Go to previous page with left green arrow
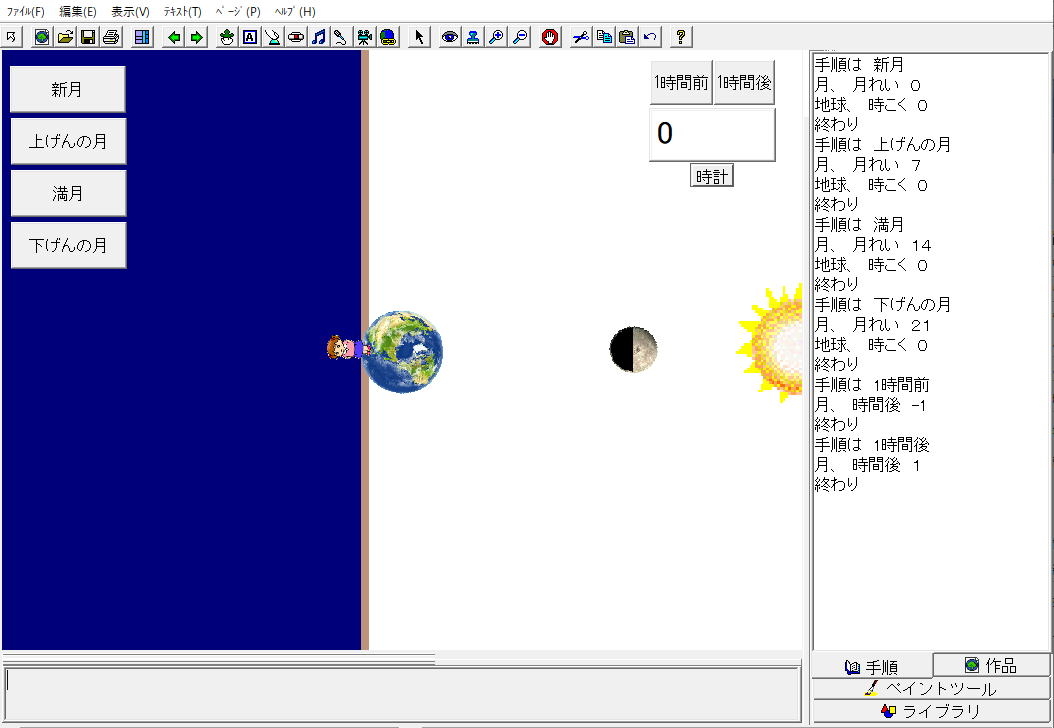Image resolution: width=1054 pixels, height=728 pixels. tap(174, 37)
